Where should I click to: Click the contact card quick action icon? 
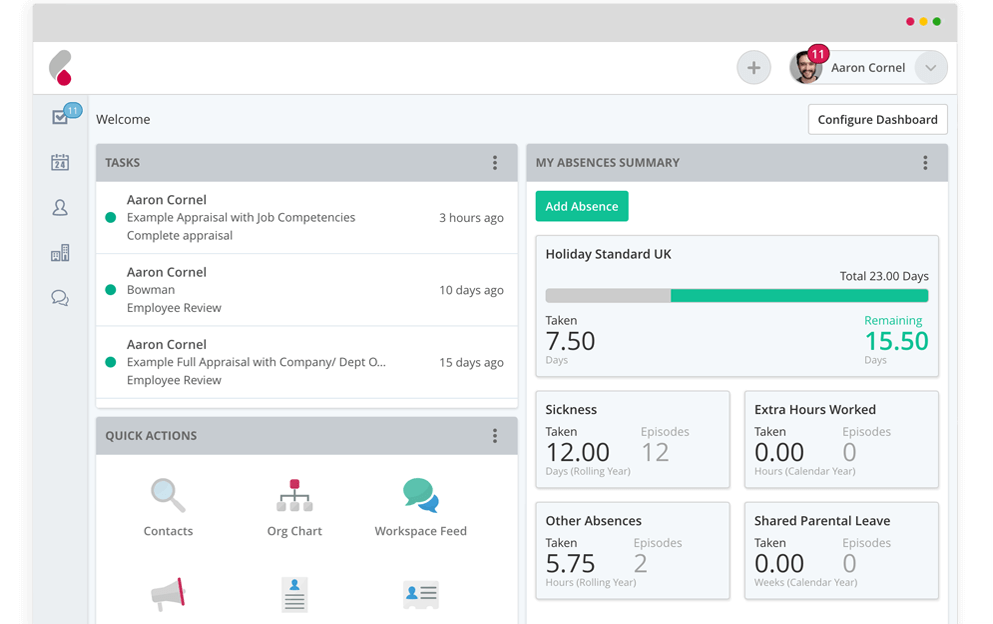pyautogui.click(x=419, y=593)
